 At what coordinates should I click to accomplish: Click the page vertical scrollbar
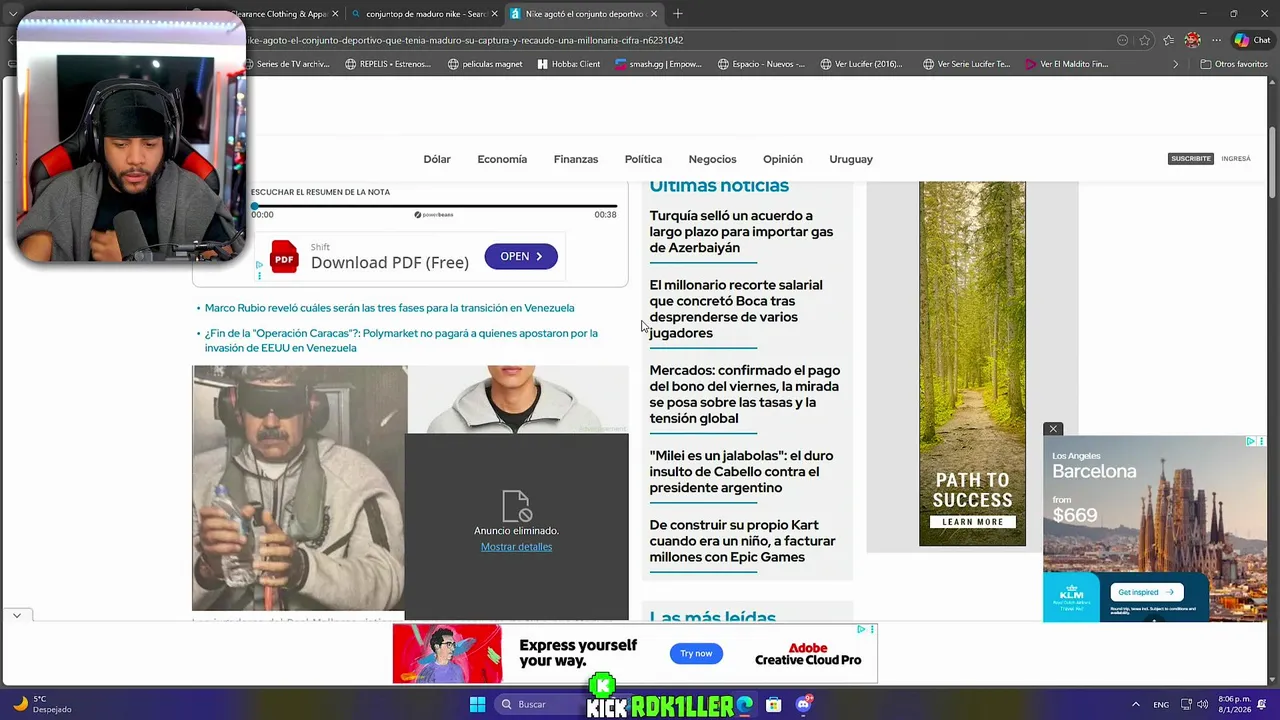point(1272,160)
